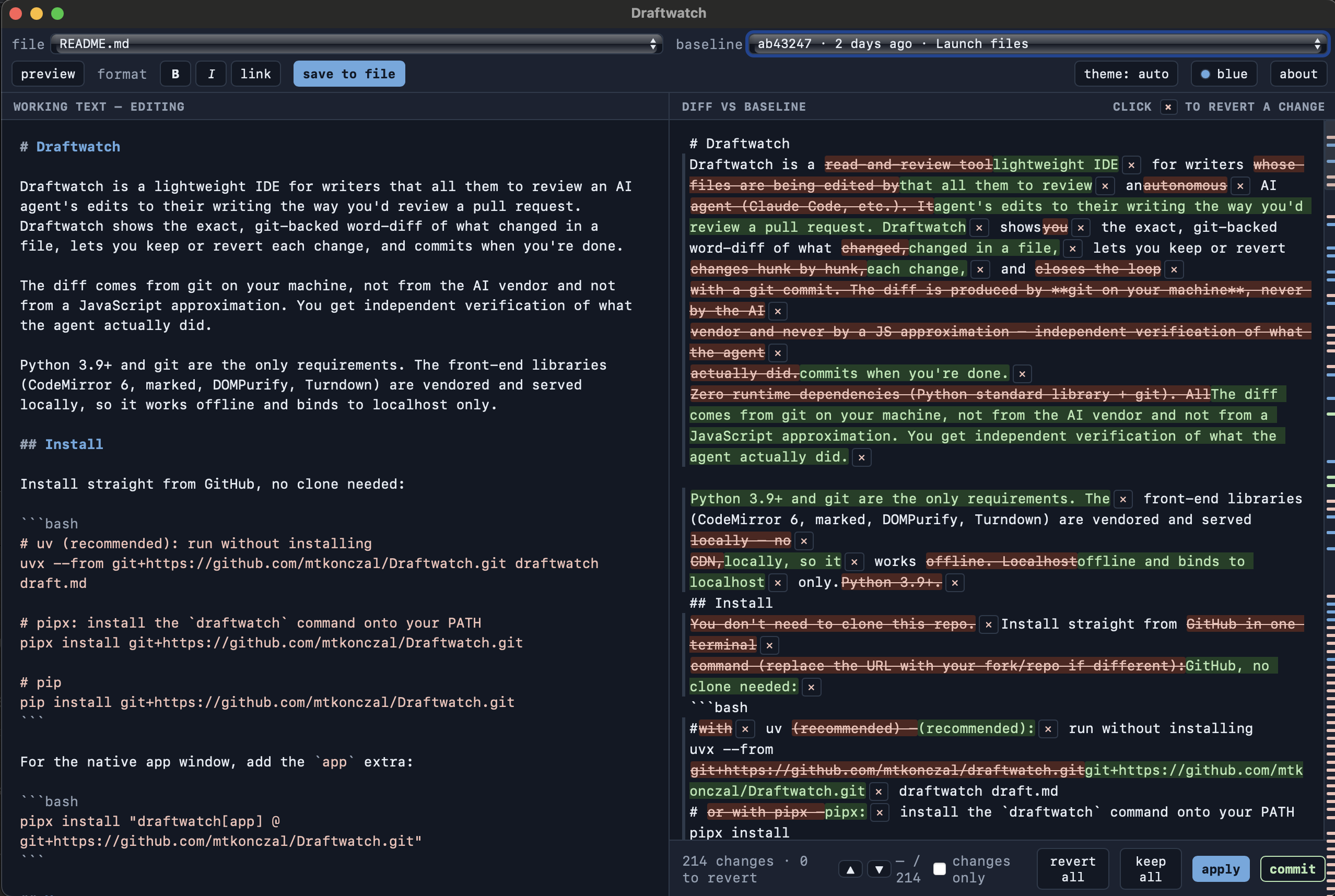This screenshot has height=896, width=1335.
Task: Toggle the 'changes only' checkbox
Action: (939, 869)
